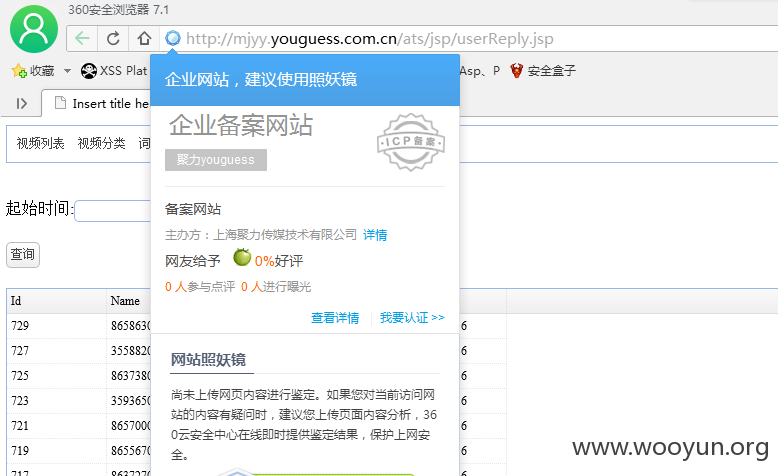
Task: Select the 企业网站，建议使用照妖镜 popup header
Action: pos(305,80)
